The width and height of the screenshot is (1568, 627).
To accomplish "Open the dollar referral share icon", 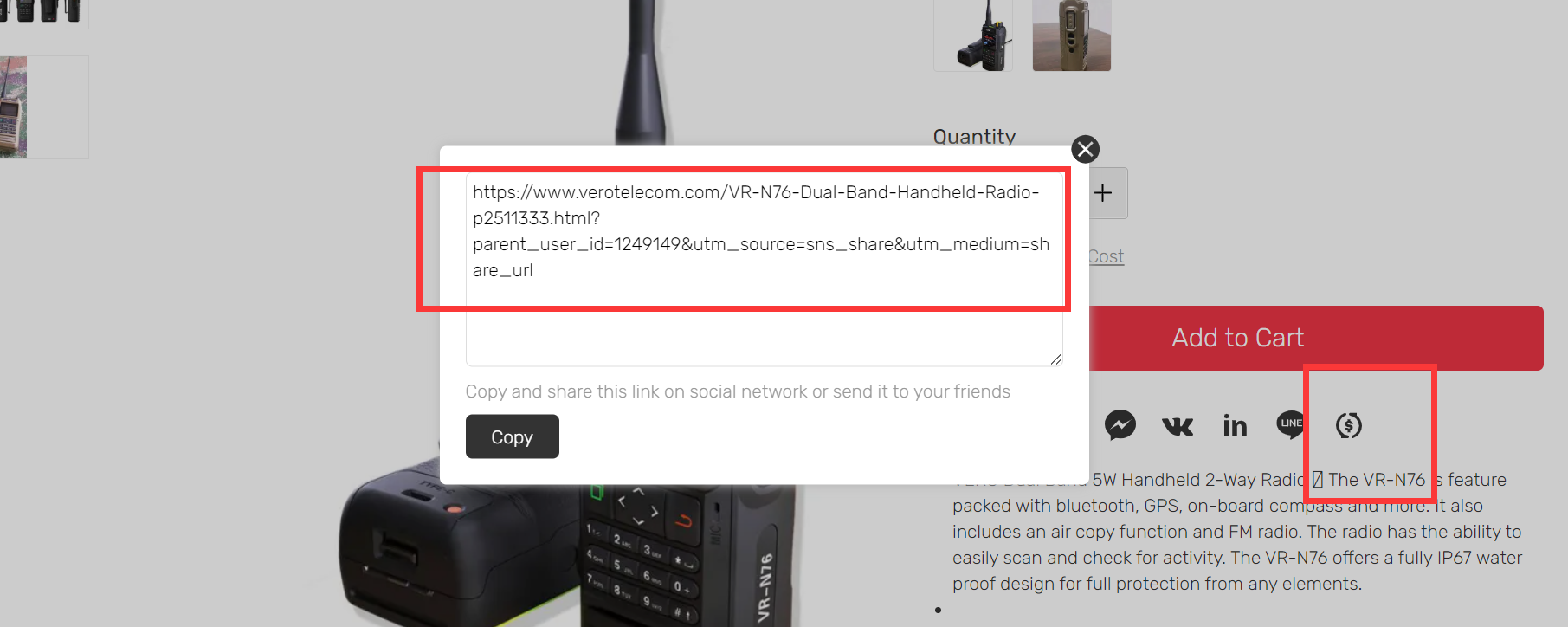I will [1348, 425].
